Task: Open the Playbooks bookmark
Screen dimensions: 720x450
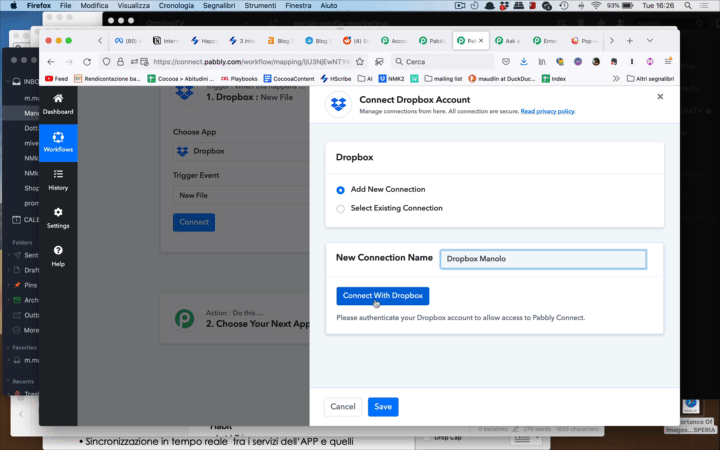Action: tap(239, 79)
